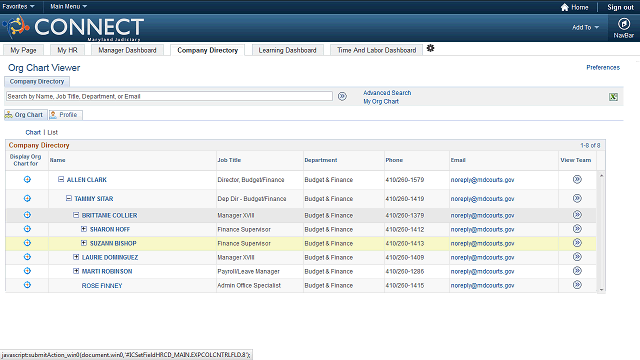640x360 pixels.
Task: Open the NavBar compass icon
Action: tap(624, 24)
